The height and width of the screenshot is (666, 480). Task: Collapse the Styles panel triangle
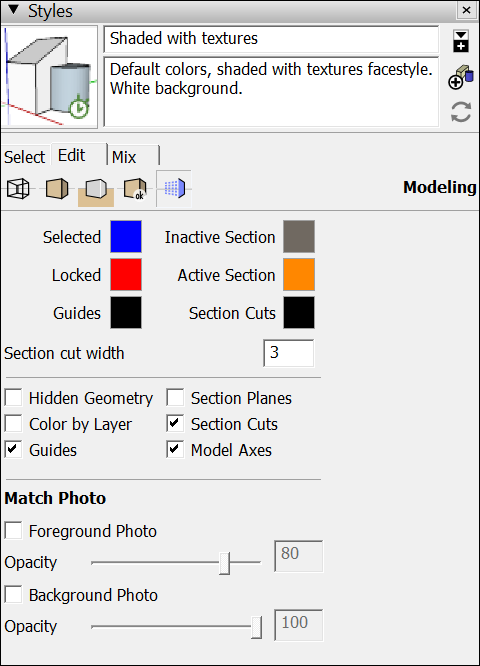pyautogui.click(x=14, y=10)
